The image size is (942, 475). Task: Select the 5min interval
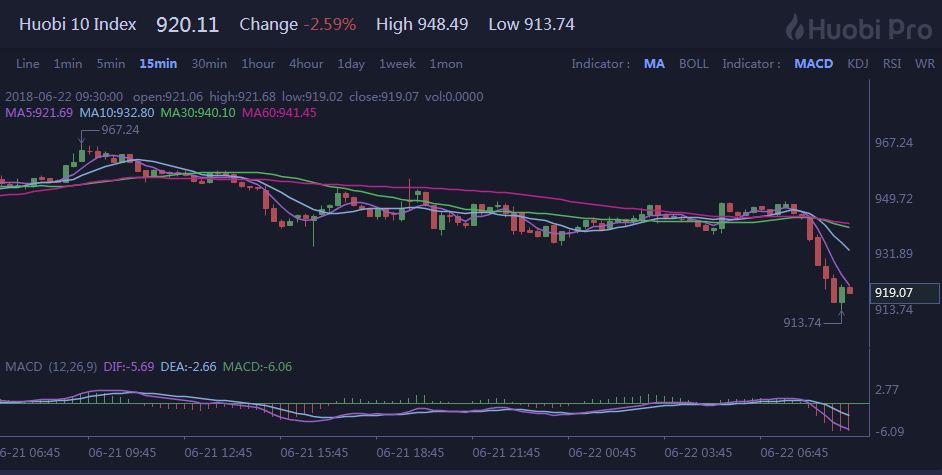pyautogui.click(x=111, y=64)
